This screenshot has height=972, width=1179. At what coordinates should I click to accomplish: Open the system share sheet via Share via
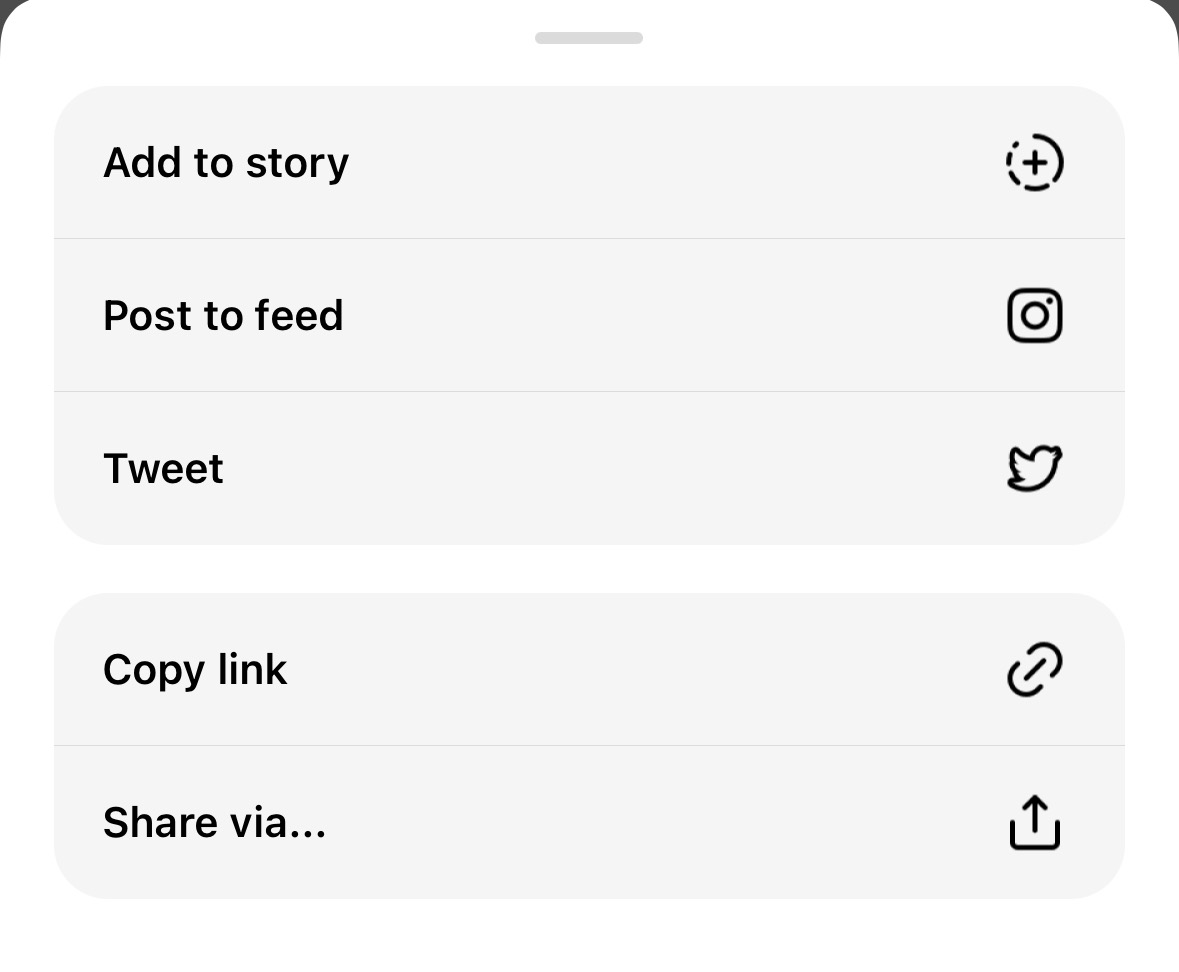click(589, 823)
